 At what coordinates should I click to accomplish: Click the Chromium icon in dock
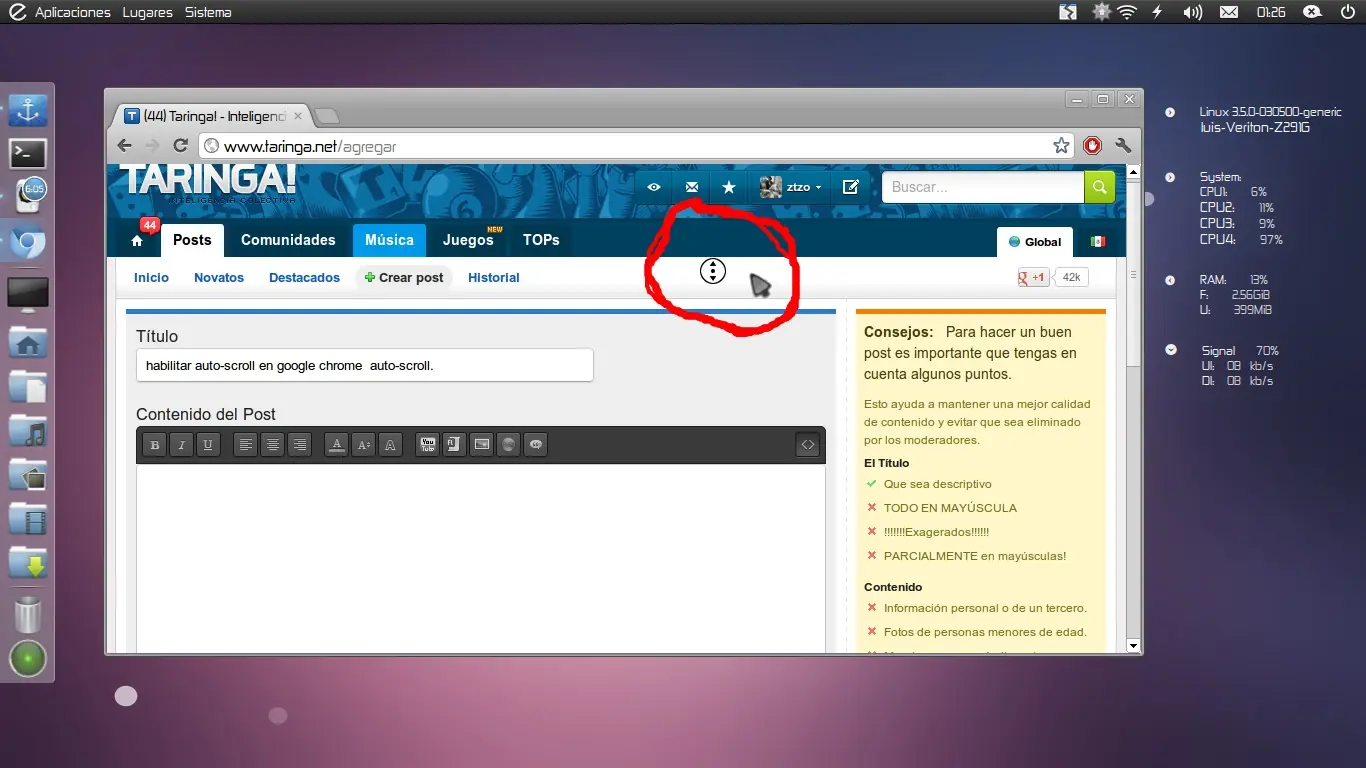tap(28, 243)
